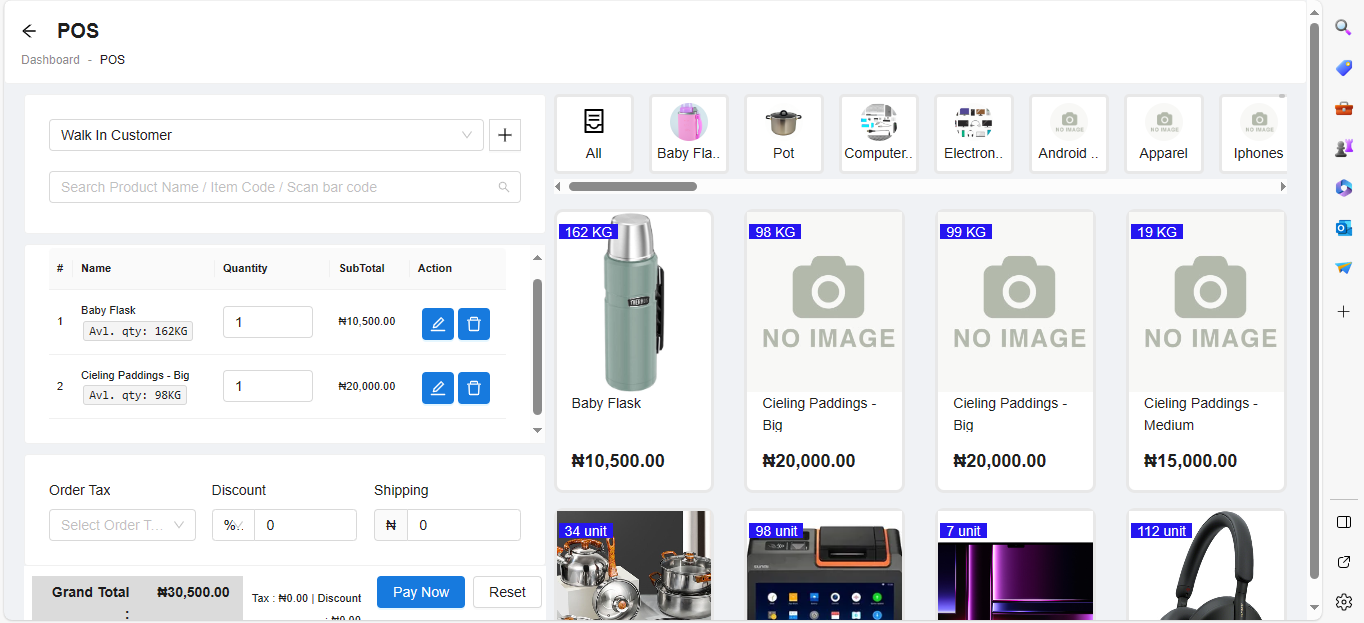Screen dimensions: 1364x623
Task: Click the Shipping amount field
Action: pyautogui.click(x=463, y=525)
